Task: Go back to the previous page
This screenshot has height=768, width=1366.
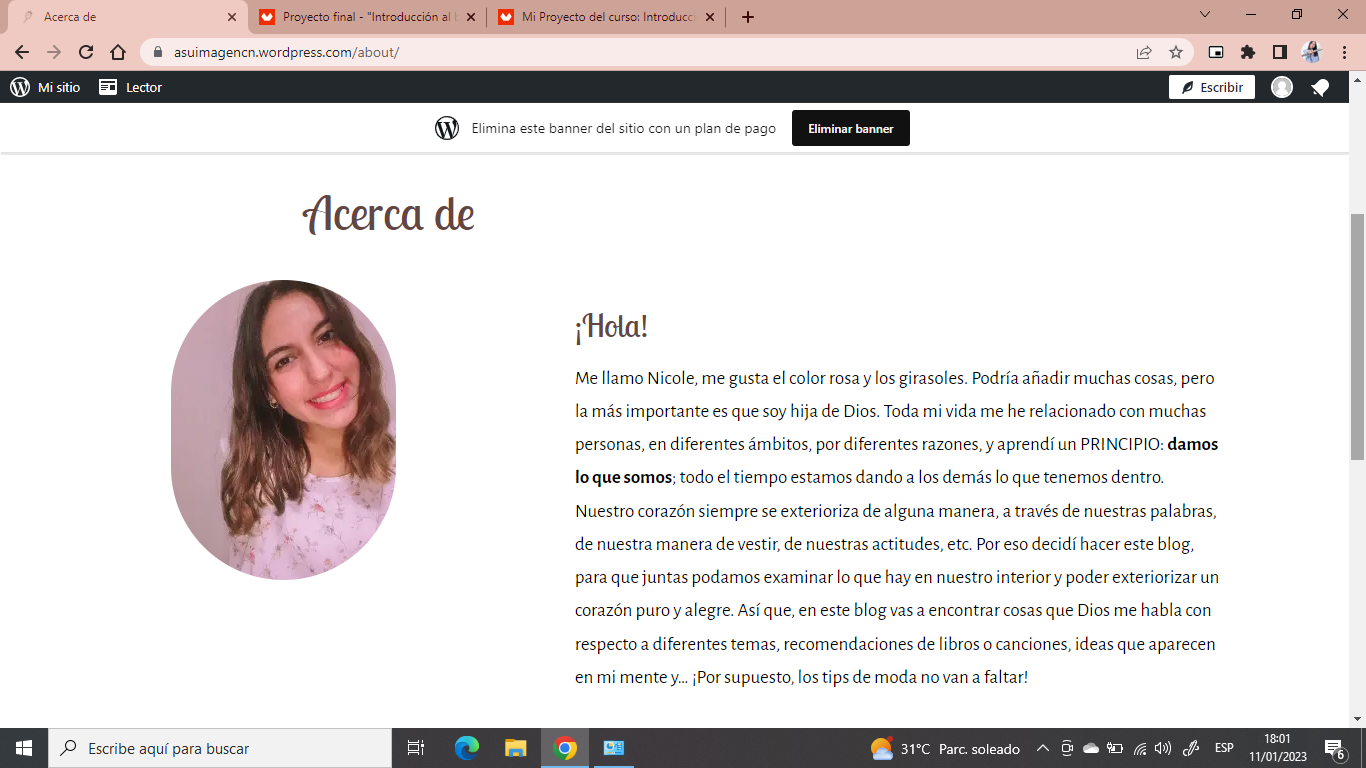Action: [22, 52]
